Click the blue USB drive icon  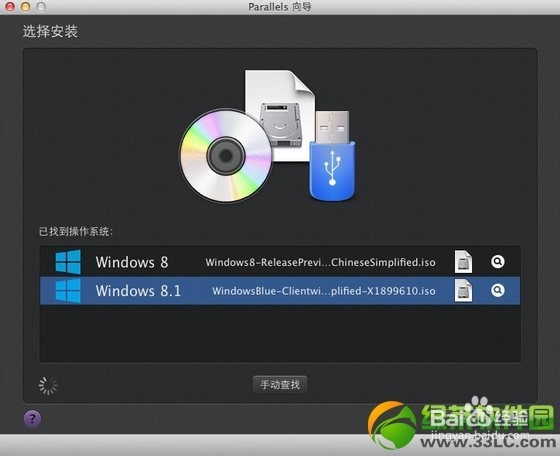click(332, 156)
